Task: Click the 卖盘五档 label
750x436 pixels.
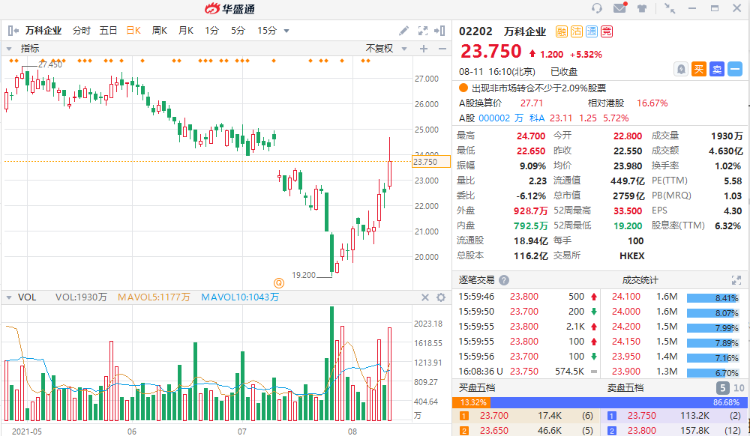Action: pos(626,388)
